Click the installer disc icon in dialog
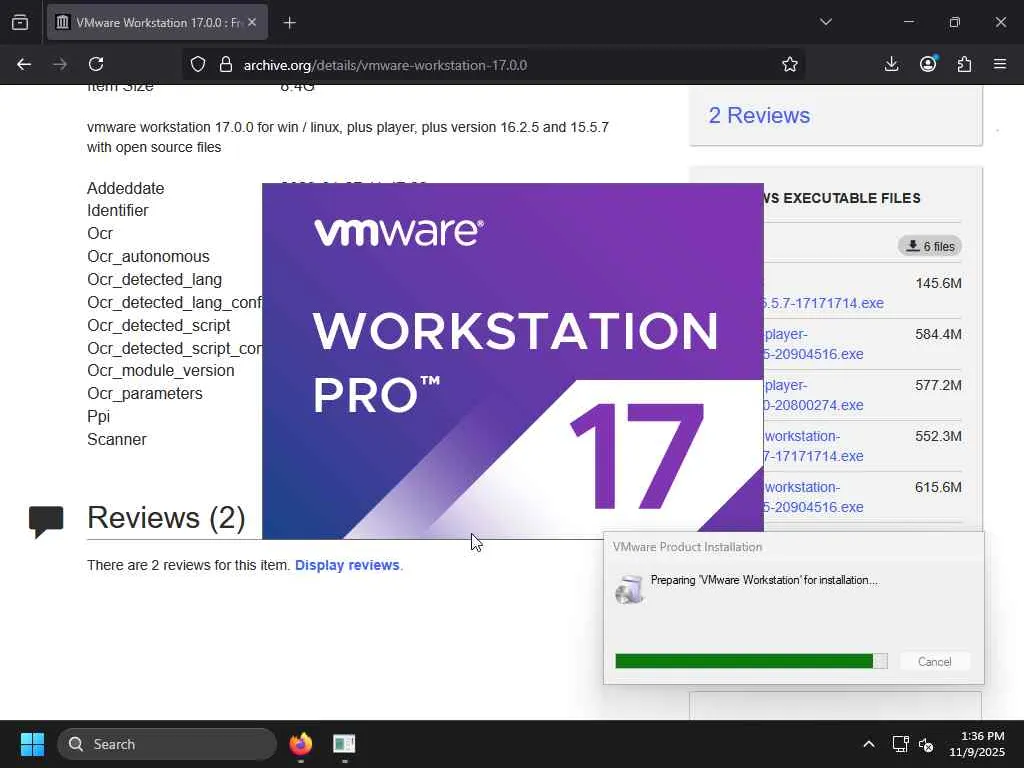This screenshot has width=1024, height=768. tap(629, 589)
